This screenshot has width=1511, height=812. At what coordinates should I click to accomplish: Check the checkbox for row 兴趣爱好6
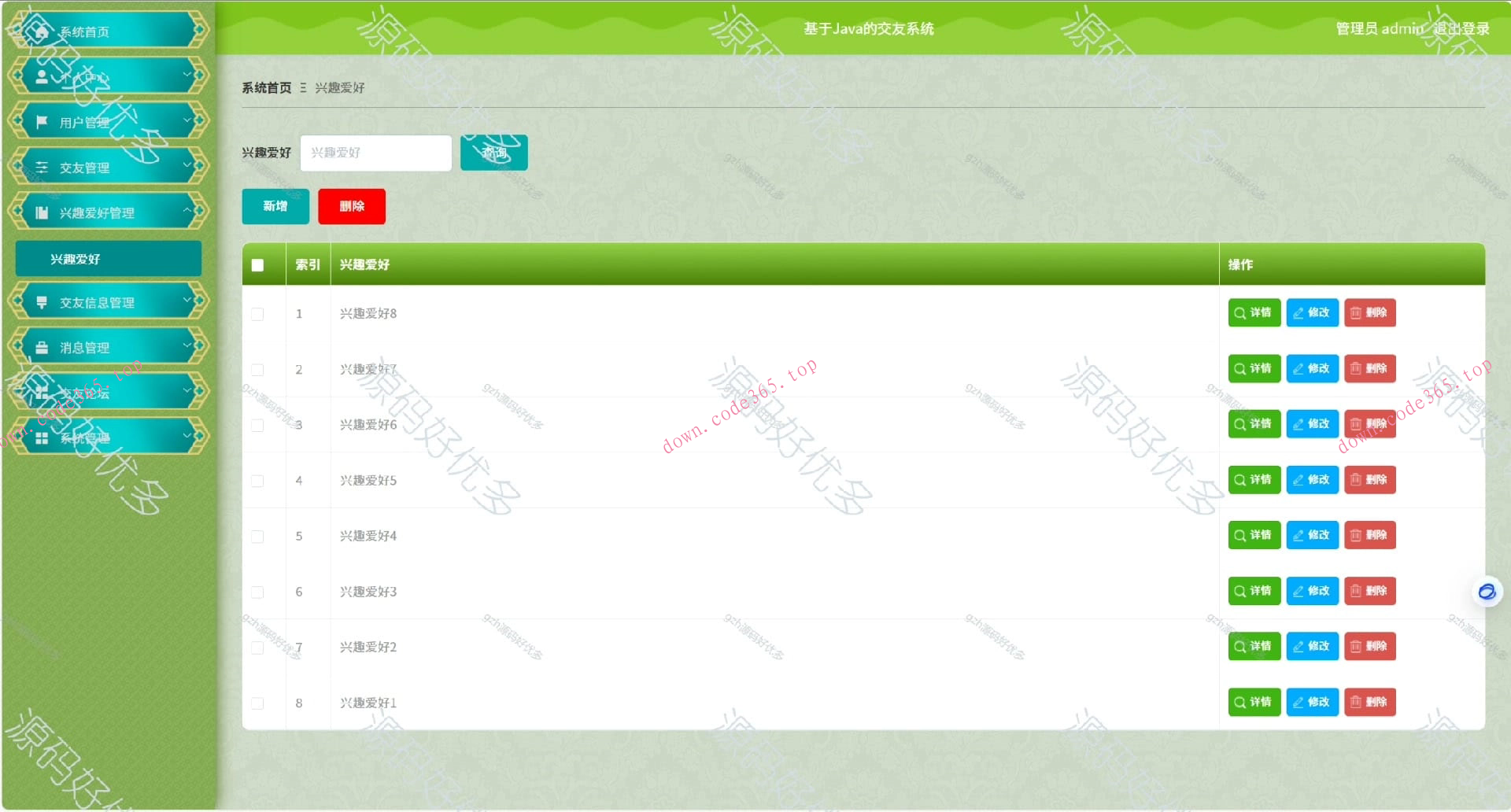257,425
